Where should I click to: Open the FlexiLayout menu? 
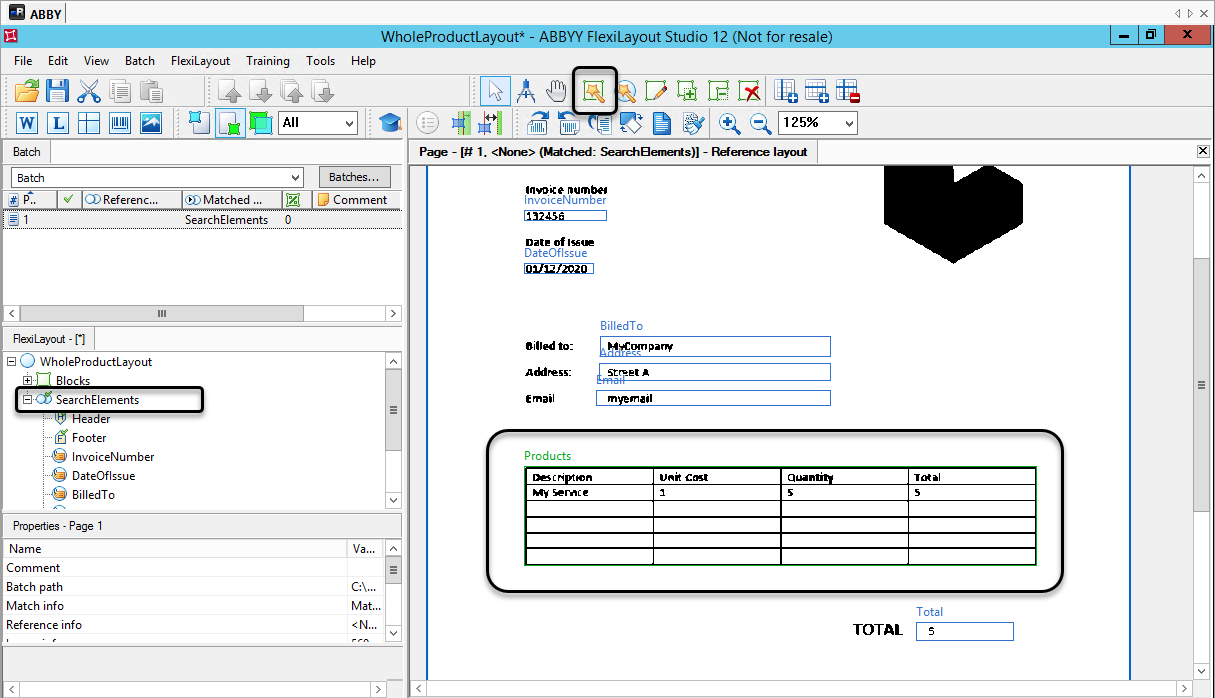click(200, 61)
